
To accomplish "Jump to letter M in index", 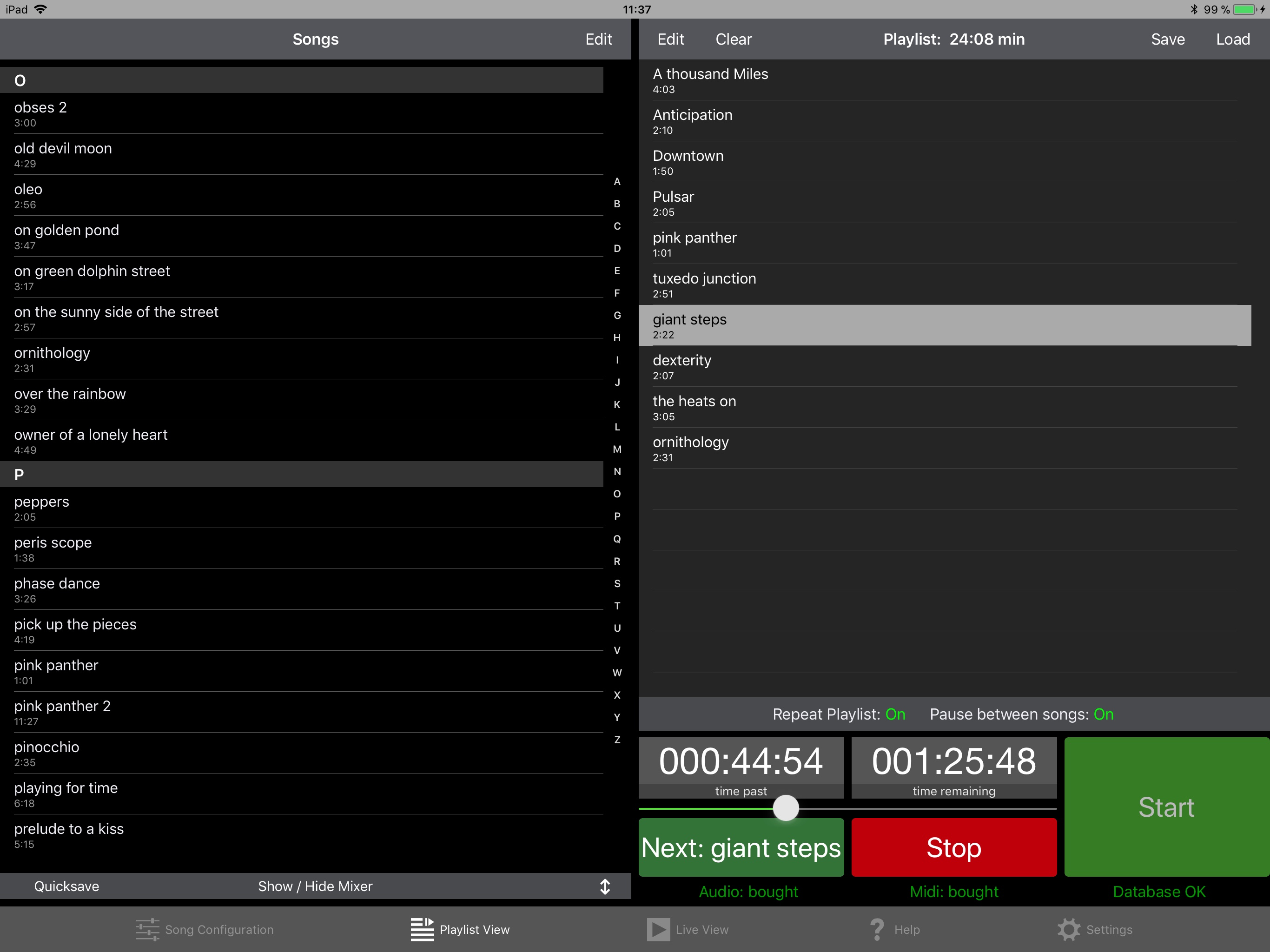I will click(x=617, y=449).
